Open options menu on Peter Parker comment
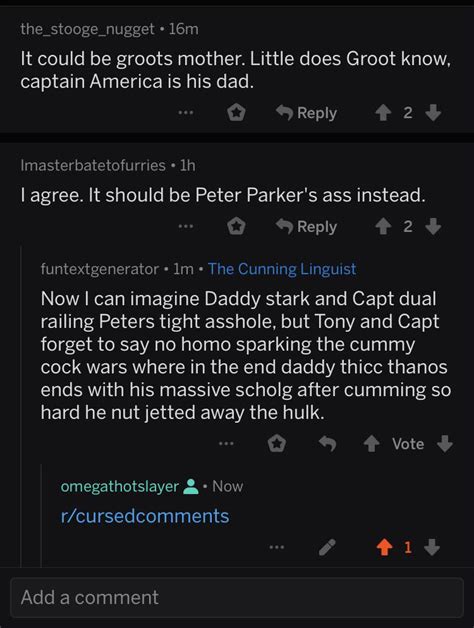Screen dimensions: 474x628 point(186,227)
